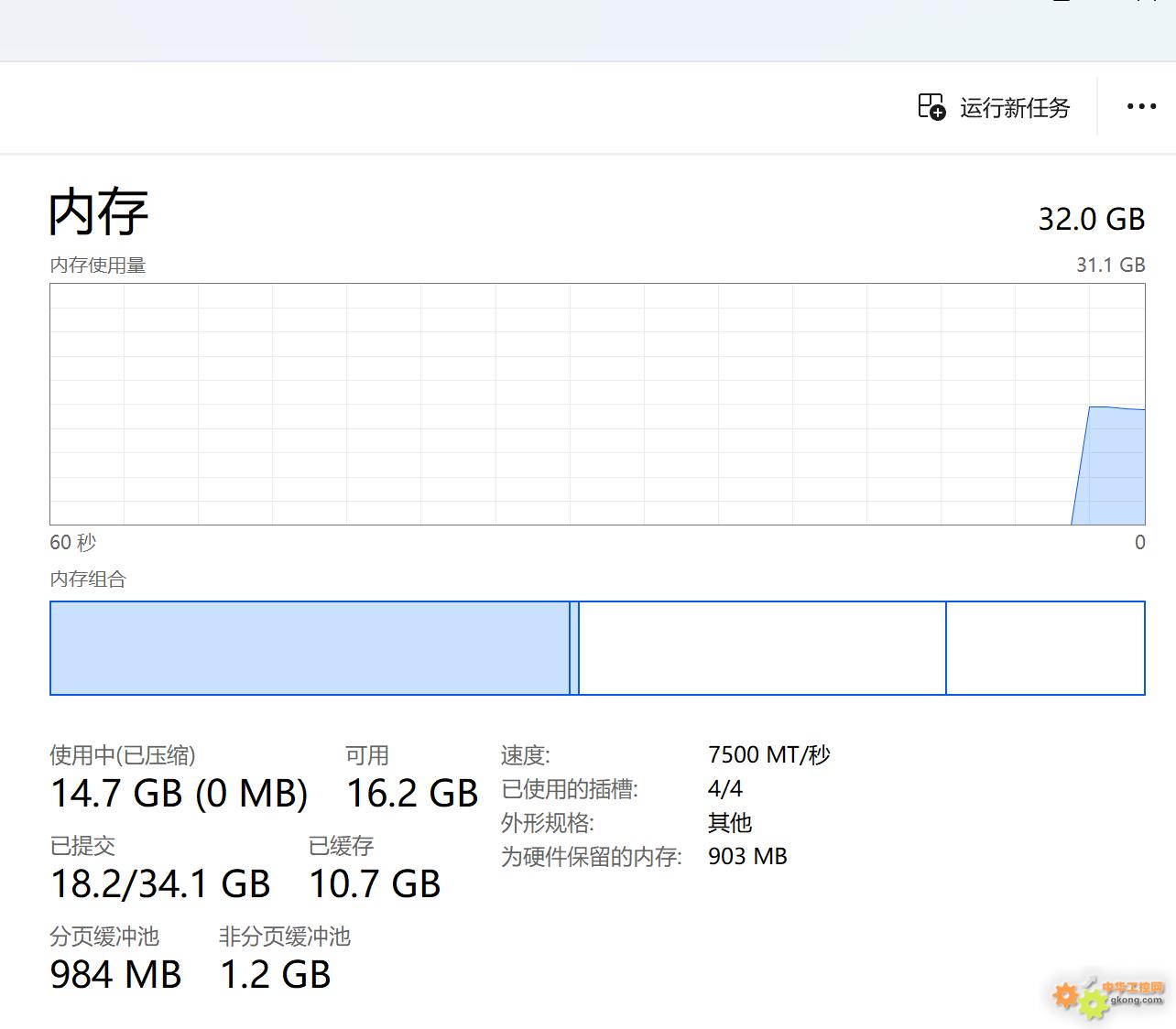Click the 内存使用量 graph label

point(98,265)
